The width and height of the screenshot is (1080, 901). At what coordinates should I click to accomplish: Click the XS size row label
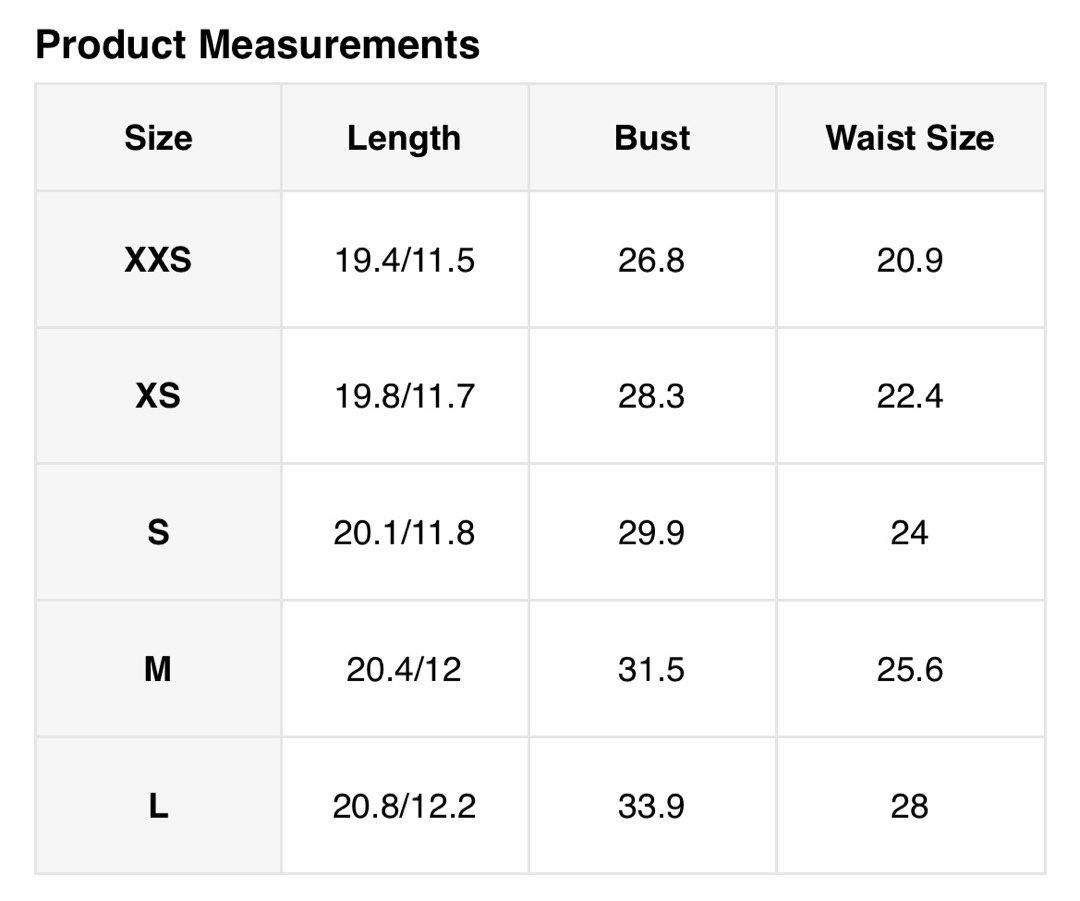[158, 396]
